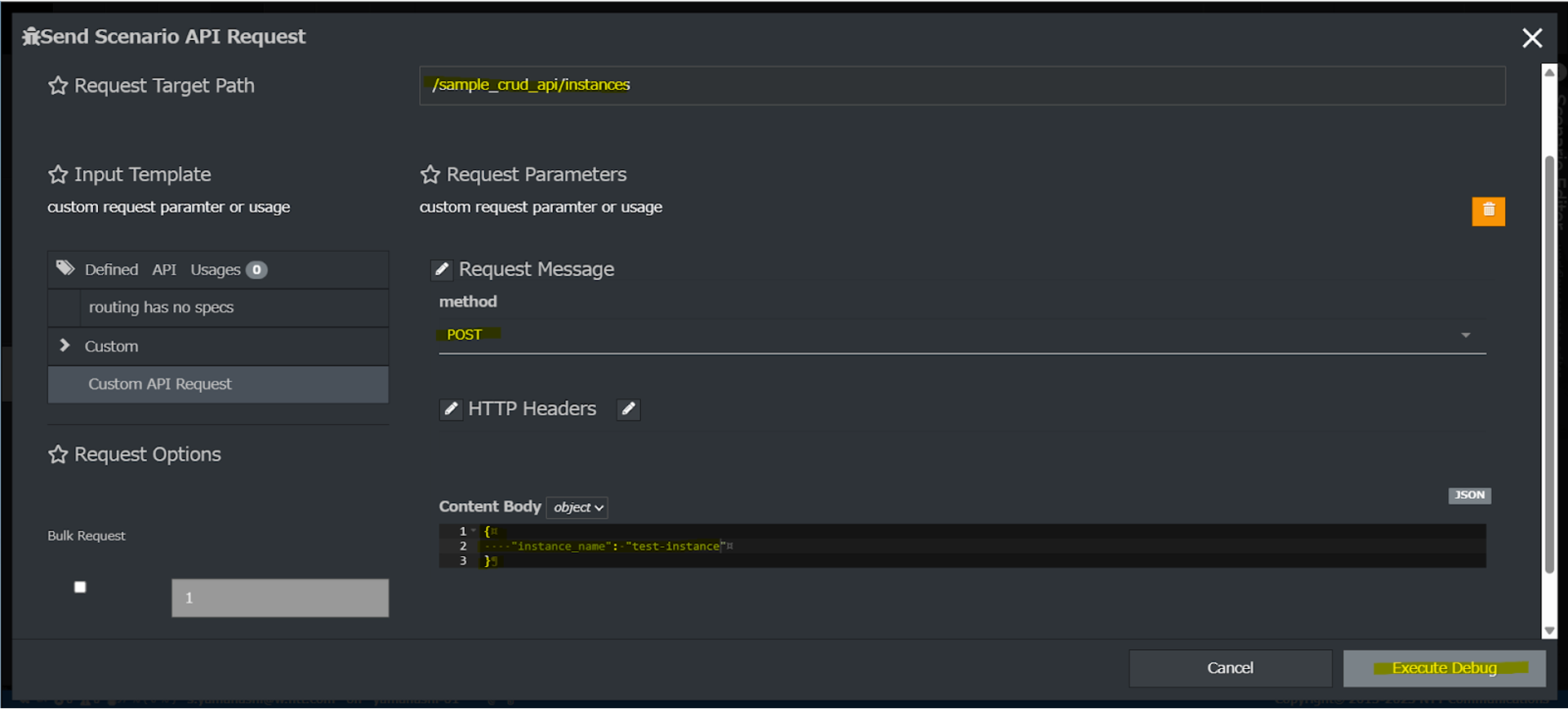The width and height of the screenshot is (1568, 709).
Task: Click the JSON badge above content body
Action: coord(1469,496)
